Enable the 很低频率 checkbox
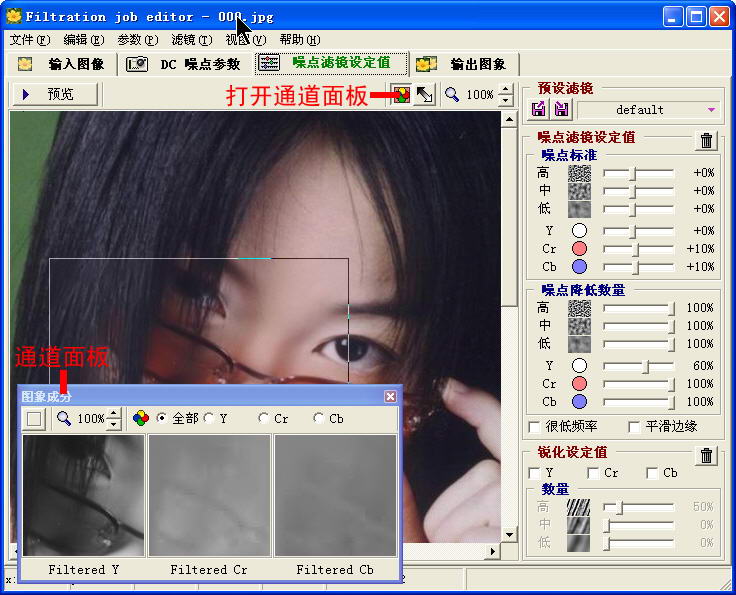 535,427
